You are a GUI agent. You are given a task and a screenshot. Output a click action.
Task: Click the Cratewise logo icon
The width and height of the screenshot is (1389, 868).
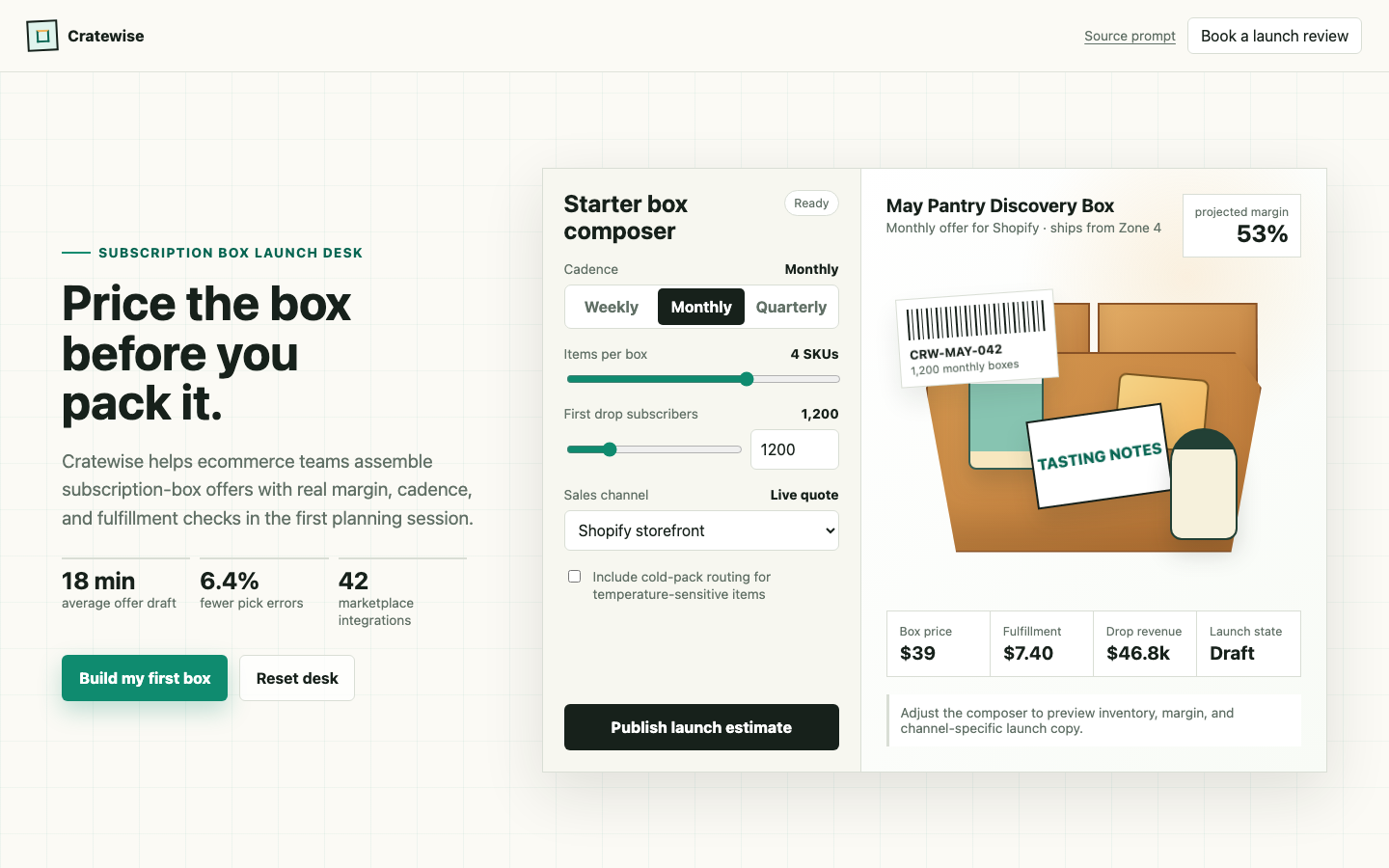point(42,36)
